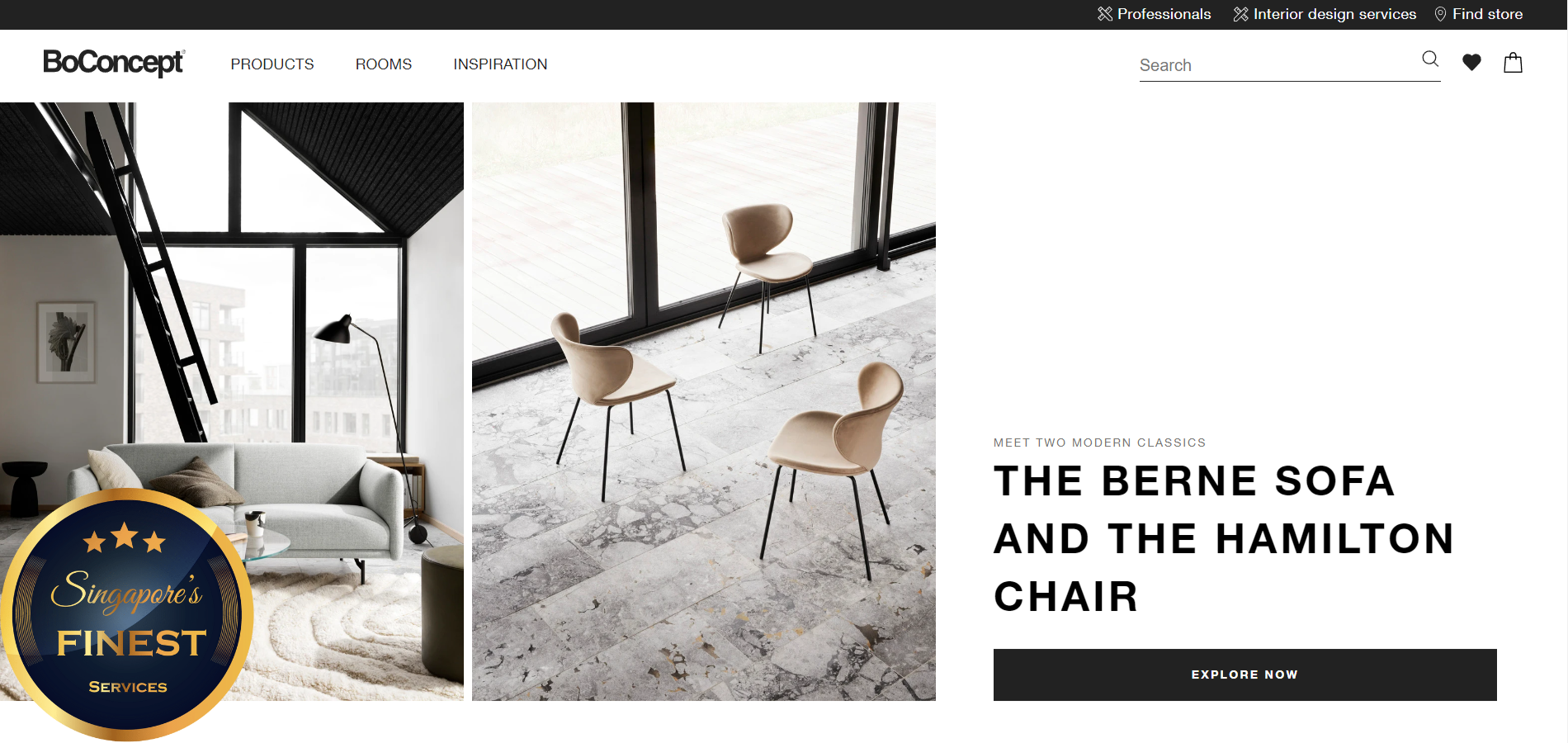Focus the Search input field
1568x743 pixels.
[x=1278, y=65]
